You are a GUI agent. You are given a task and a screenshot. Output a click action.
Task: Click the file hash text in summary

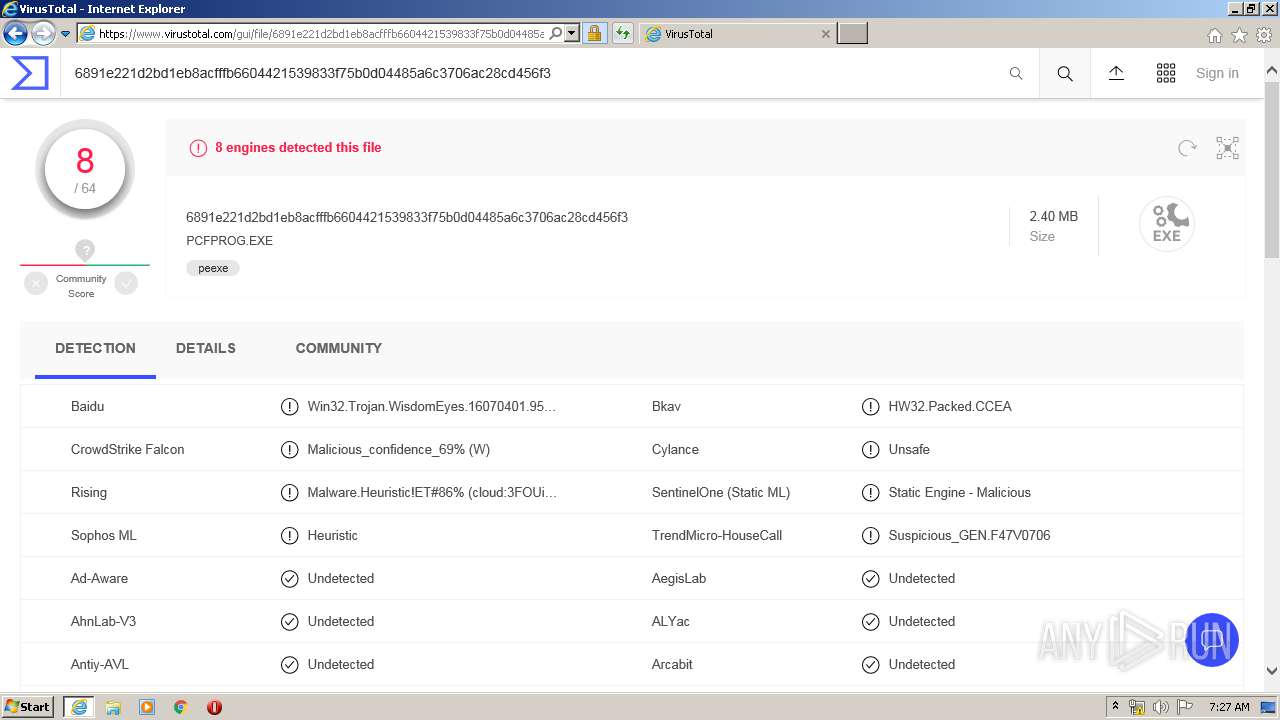click(407, 217)
